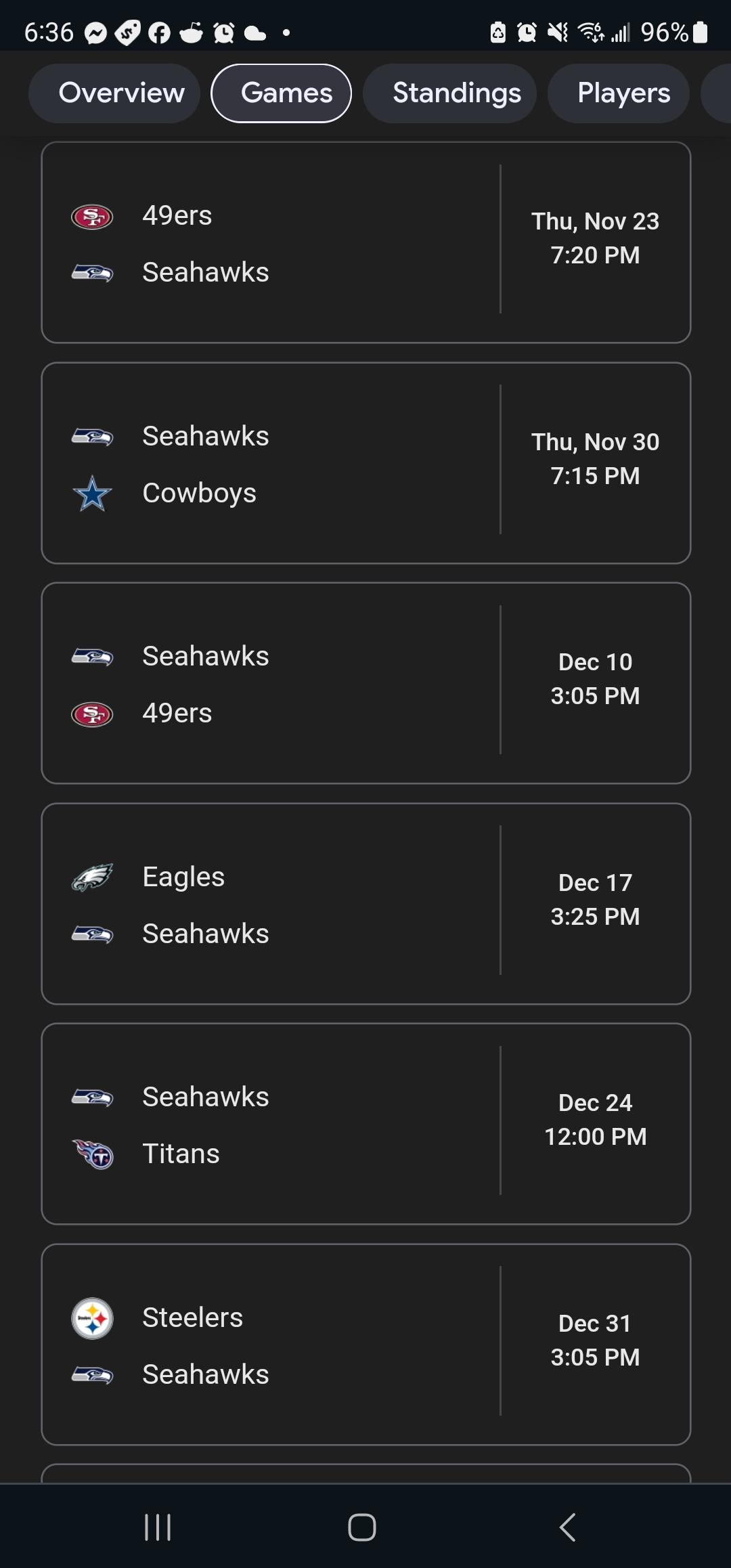Open the recent apps navigation icon

[158, 1527]
